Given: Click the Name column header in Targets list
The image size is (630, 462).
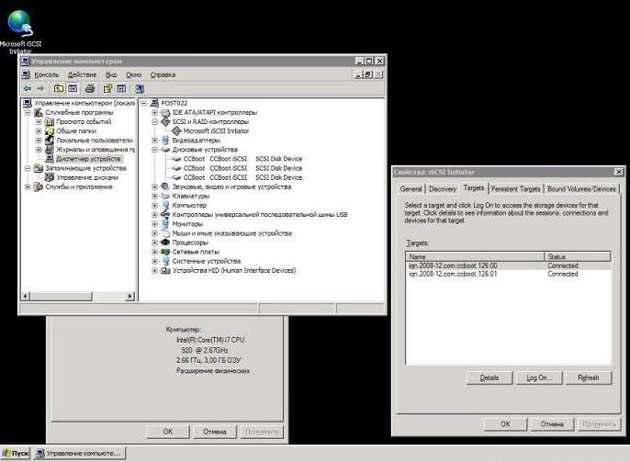Looking at the screenshot, I should tap(475, 256).
